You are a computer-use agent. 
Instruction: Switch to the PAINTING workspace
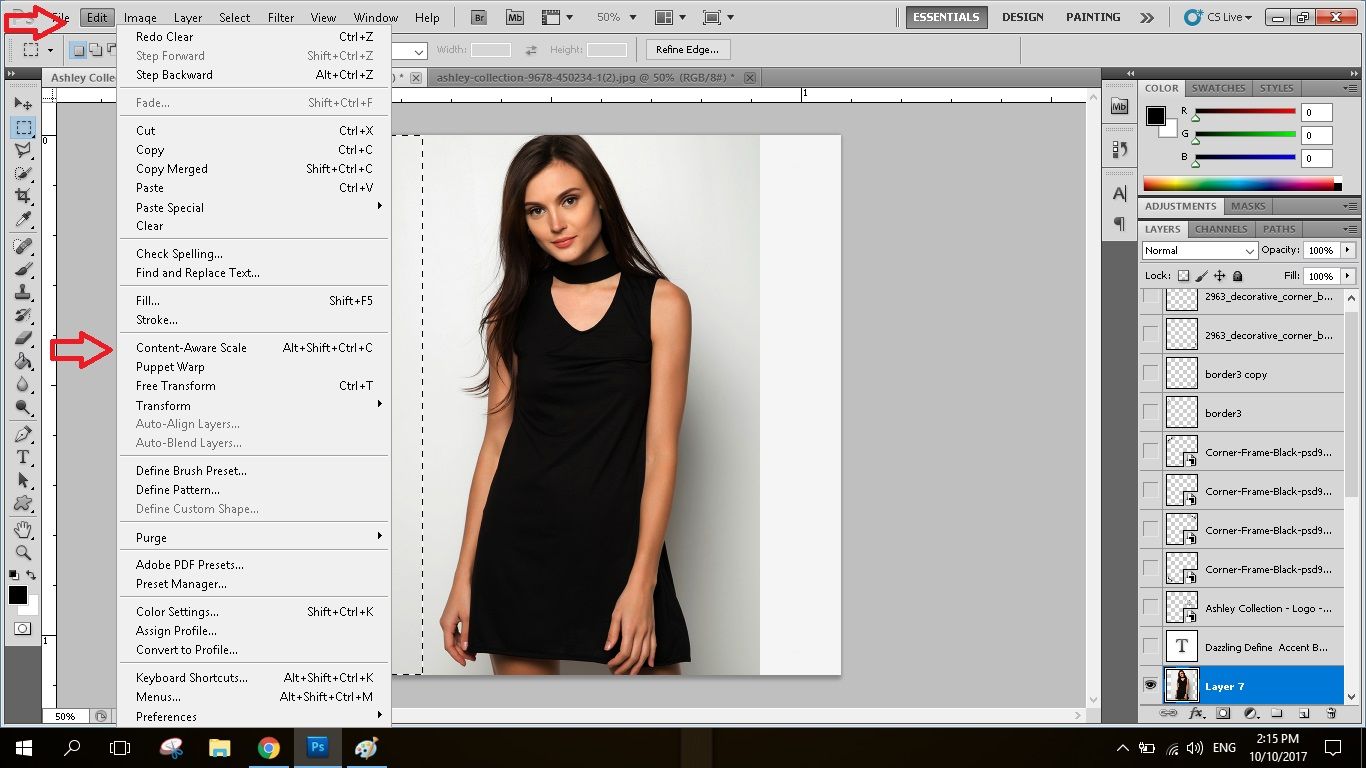pos(1093,17)
